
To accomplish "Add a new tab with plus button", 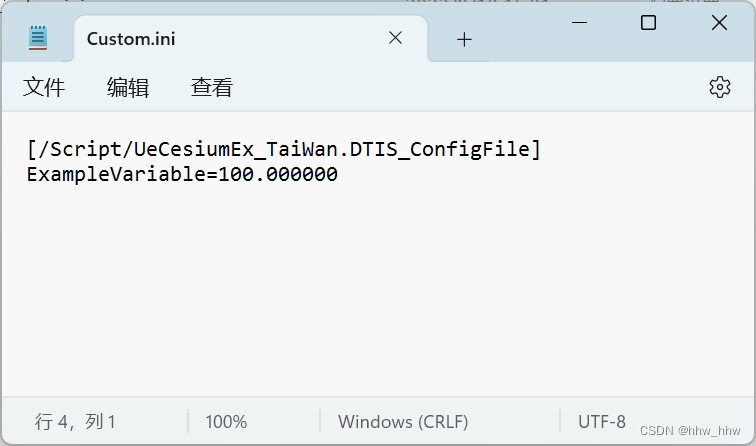I will [x=464, y=40].
